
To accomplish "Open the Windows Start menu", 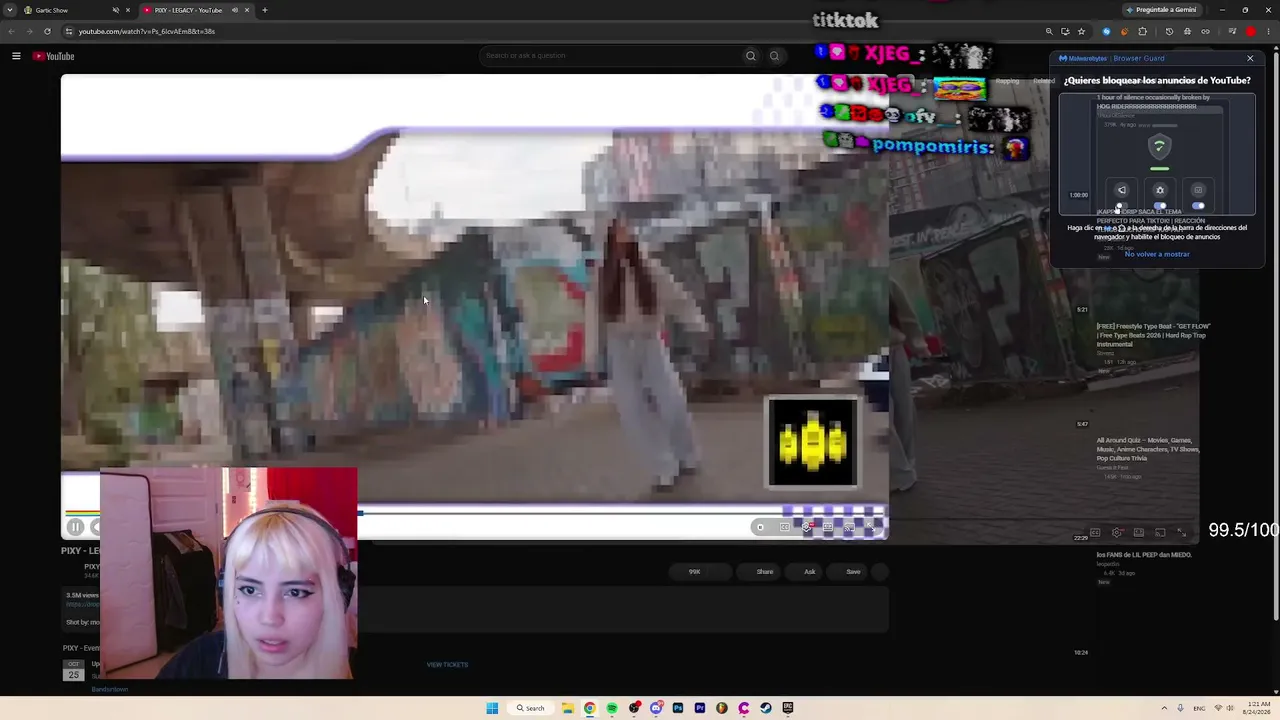I will coord(492,708).
